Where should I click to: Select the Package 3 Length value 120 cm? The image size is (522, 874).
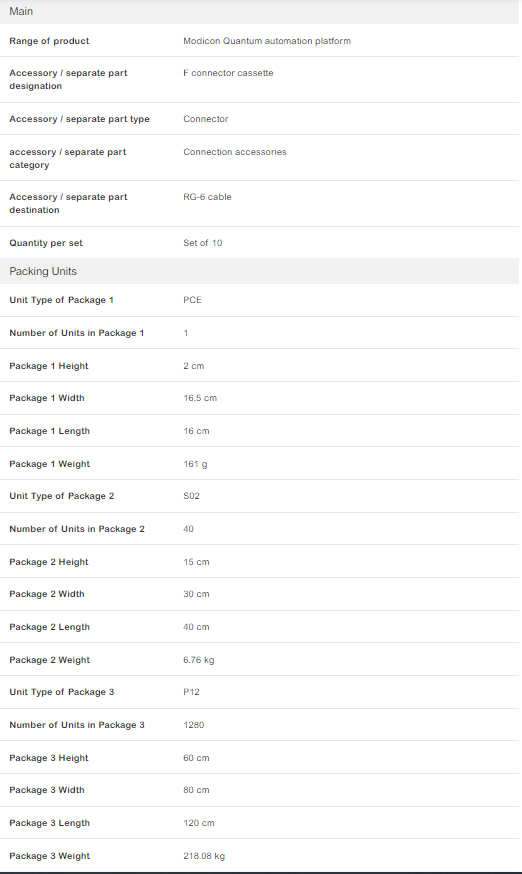(x=199, y=823)
